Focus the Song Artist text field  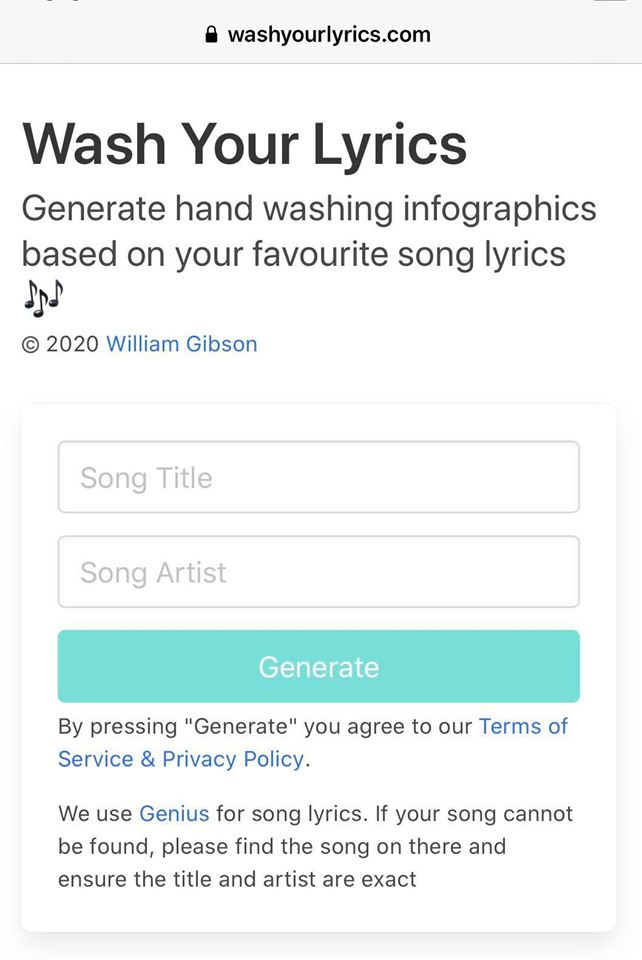point(318,572)
